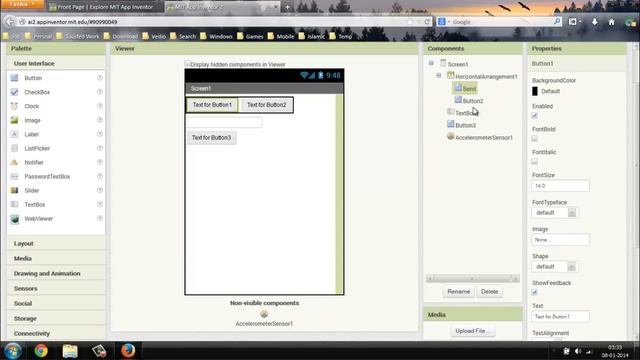This screenshot has height=360, width=640.
Task: Click the Components panel horizontal scrollbar
Action: [x=472, y=278]
